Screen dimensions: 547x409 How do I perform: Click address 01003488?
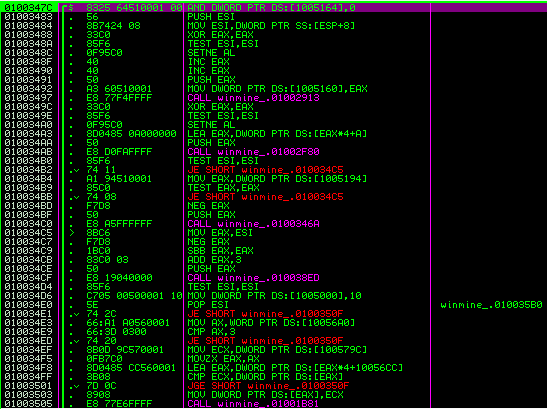point(29,35)
